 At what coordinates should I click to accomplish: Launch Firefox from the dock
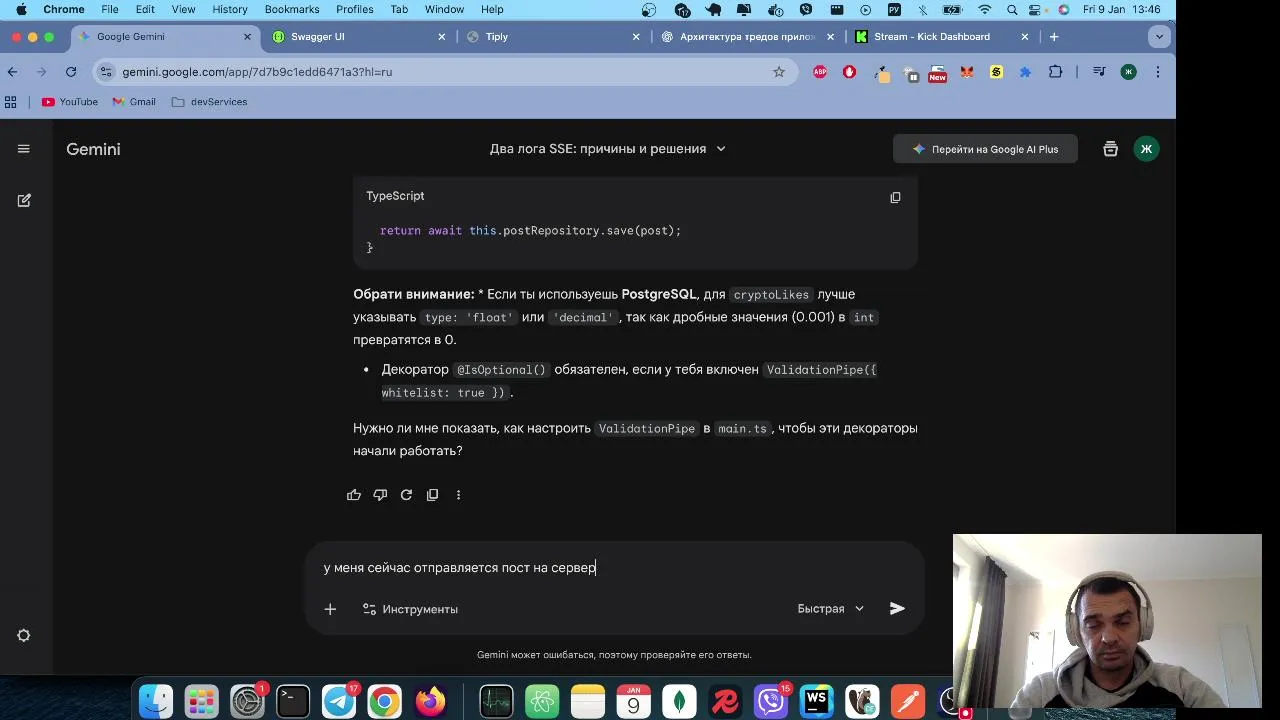[431, 702]
